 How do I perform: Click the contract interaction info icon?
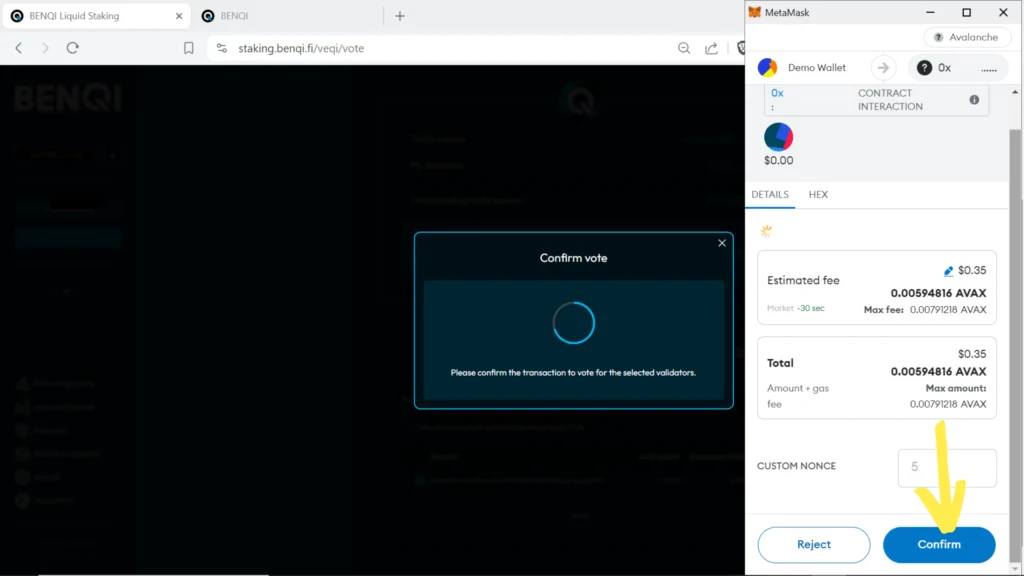(974, 100)
